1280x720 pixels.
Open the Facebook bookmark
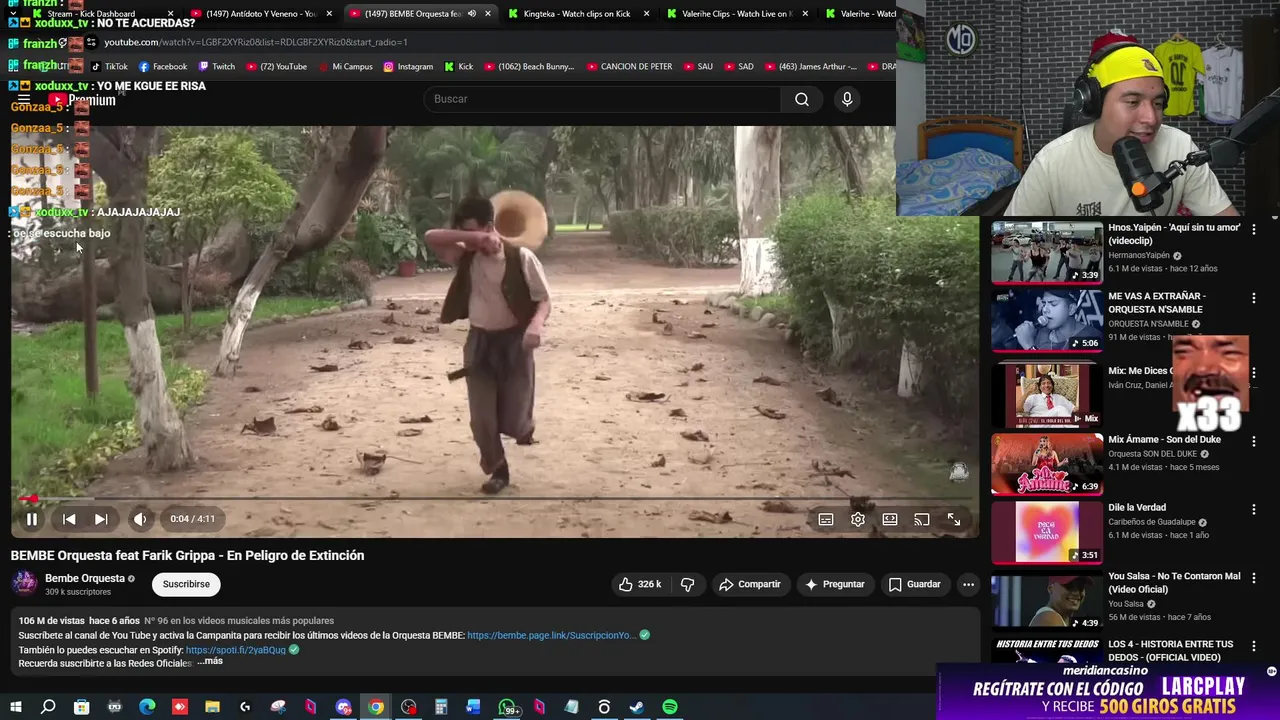pyautogui.click(x=163, y=67)
